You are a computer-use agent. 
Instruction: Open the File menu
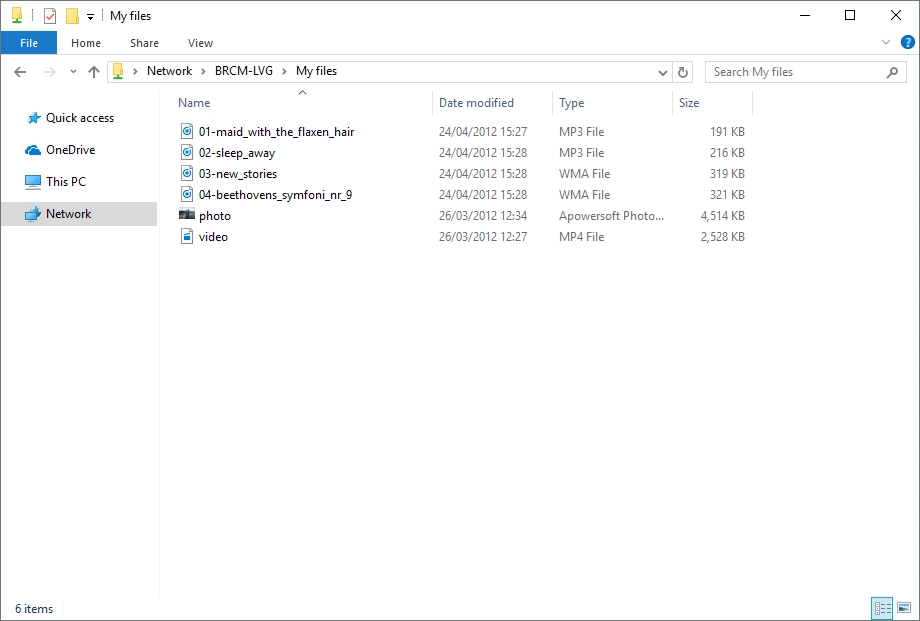[29, 43]
